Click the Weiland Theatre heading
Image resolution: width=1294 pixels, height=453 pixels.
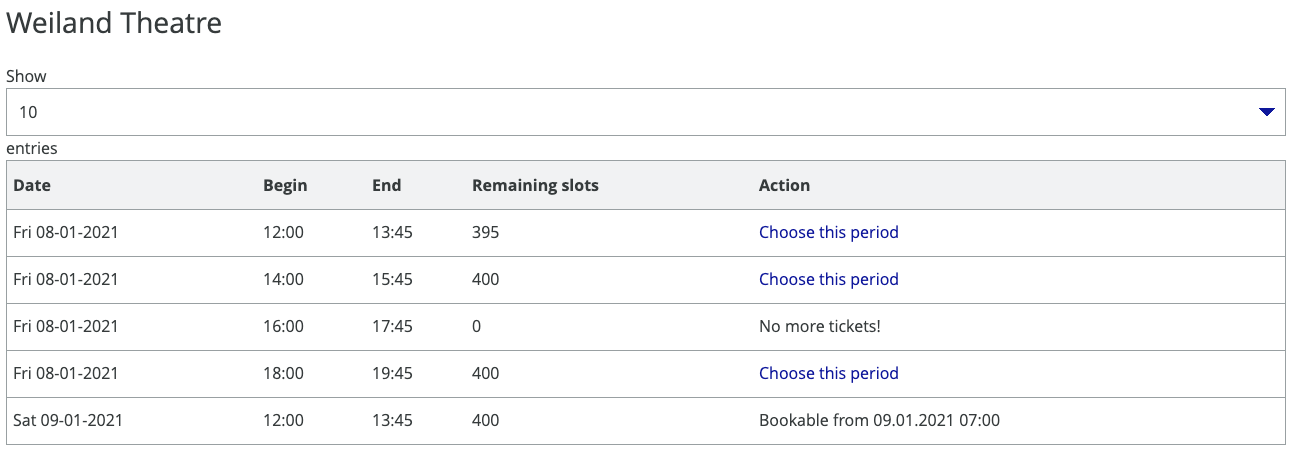click(114, 24)
